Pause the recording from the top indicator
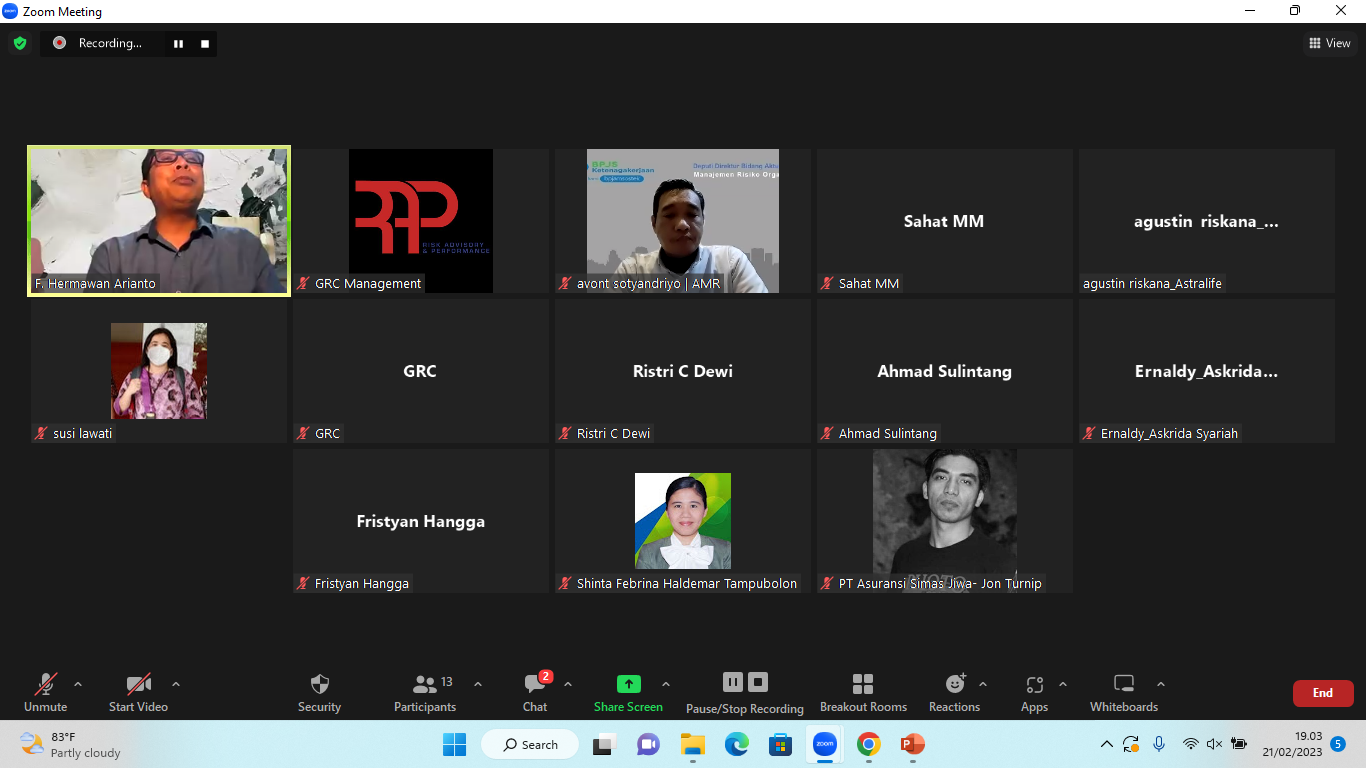Viewport: 1366px width, 768px height. click(x=179, y=43)
